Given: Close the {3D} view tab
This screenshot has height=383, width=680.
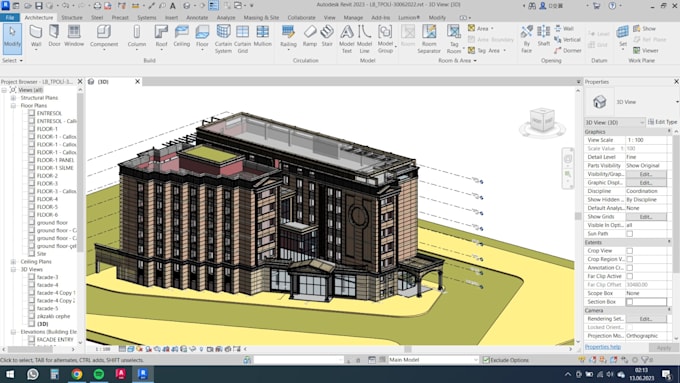Looking at the screenshot, I should tap(137, 82).
